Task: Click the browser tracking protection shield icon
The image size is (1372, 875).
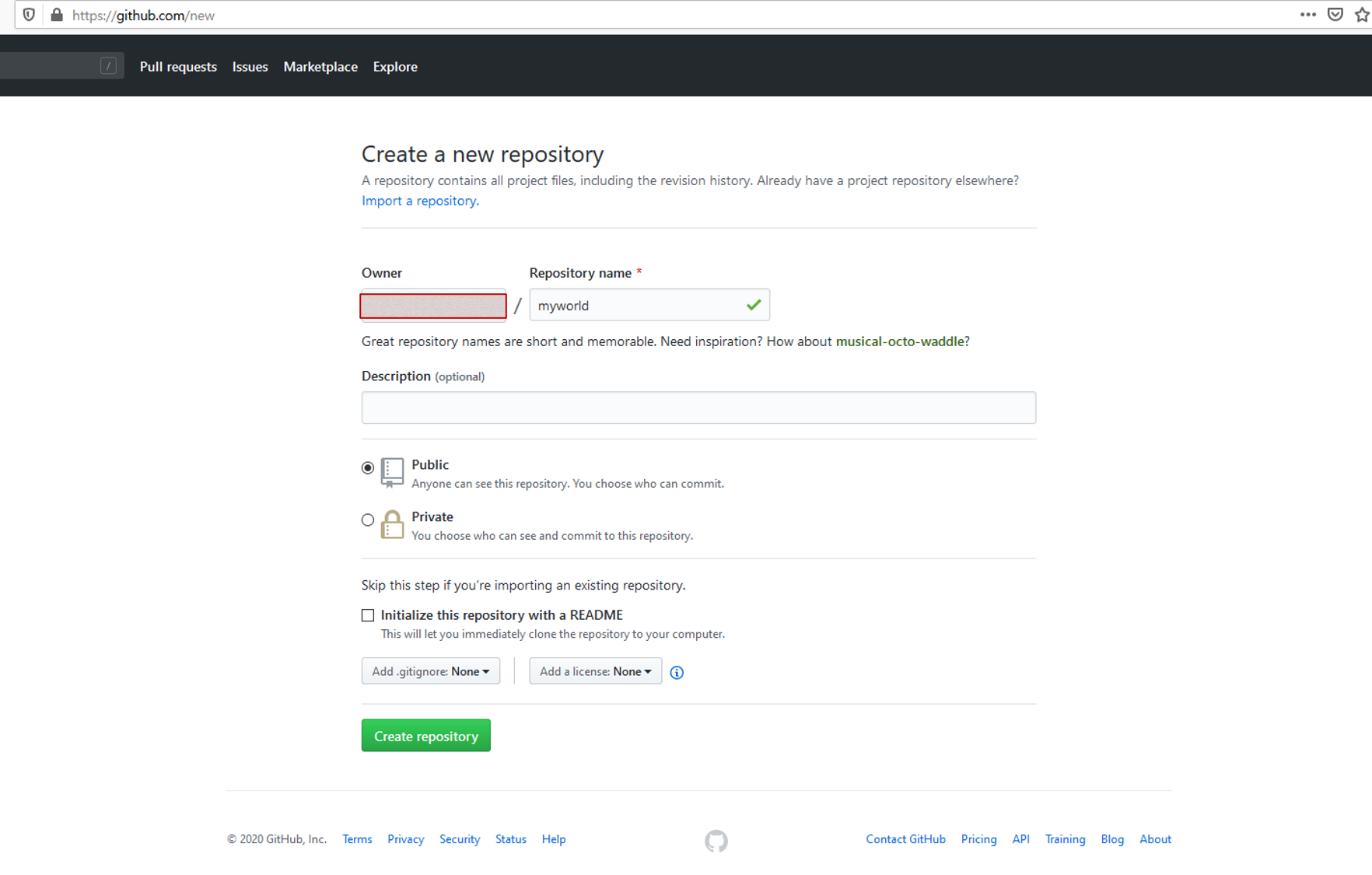Action: click(x=29, y=15)
